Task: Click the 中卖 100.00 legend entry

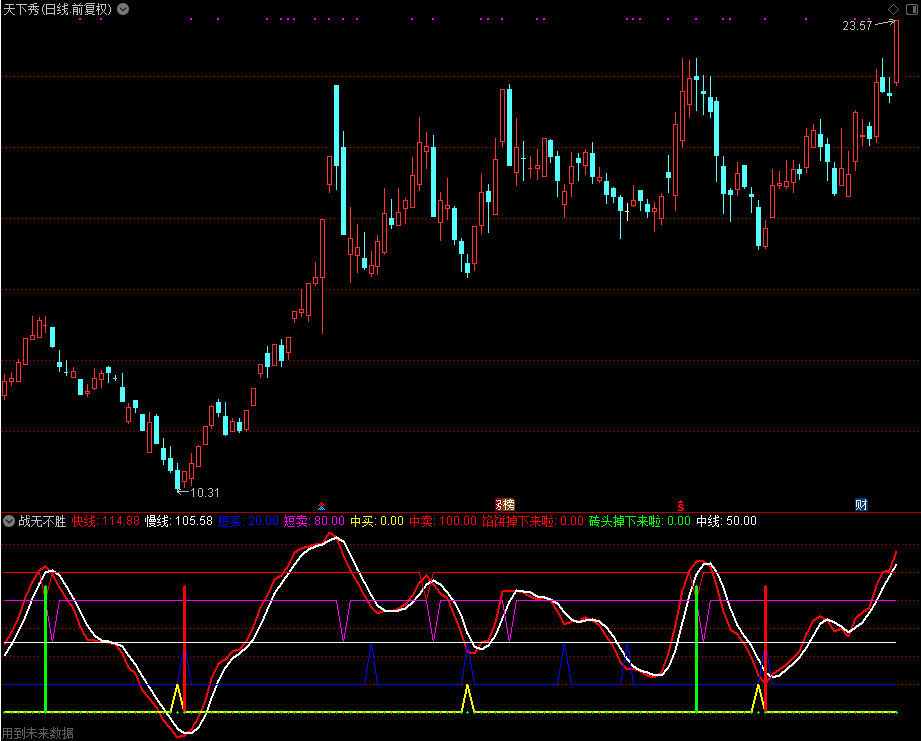Action: [443, 521]
